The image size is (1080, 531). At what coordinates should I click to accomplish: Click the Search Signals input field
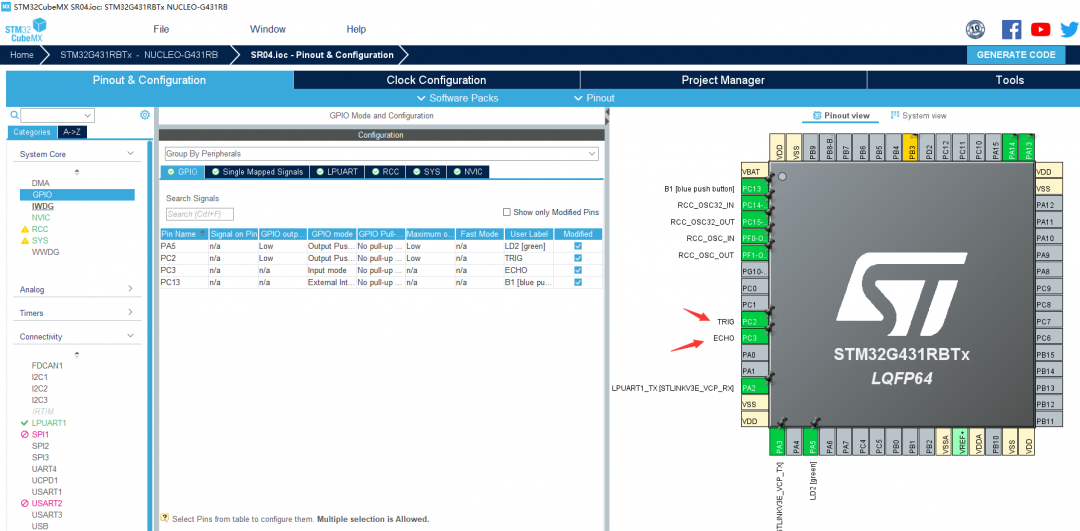[200, 214]
